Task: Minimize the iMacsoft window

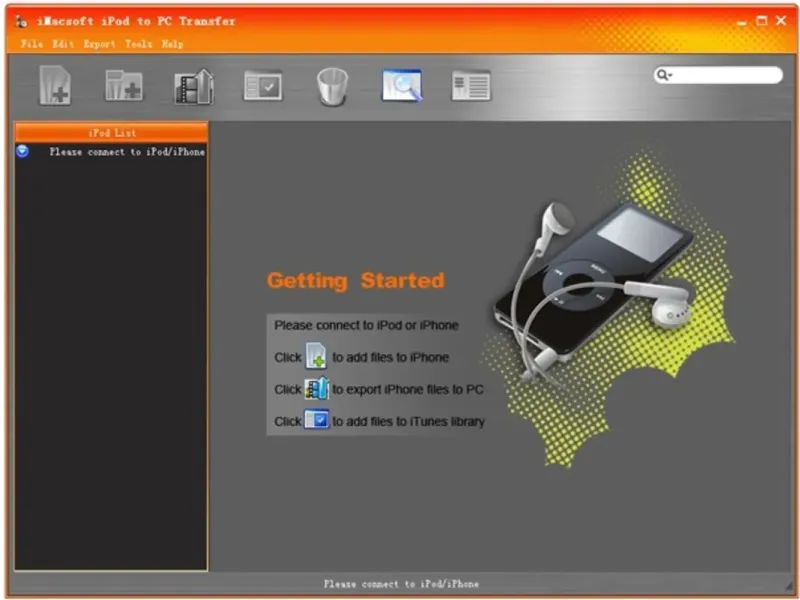Action: [741, 21]
